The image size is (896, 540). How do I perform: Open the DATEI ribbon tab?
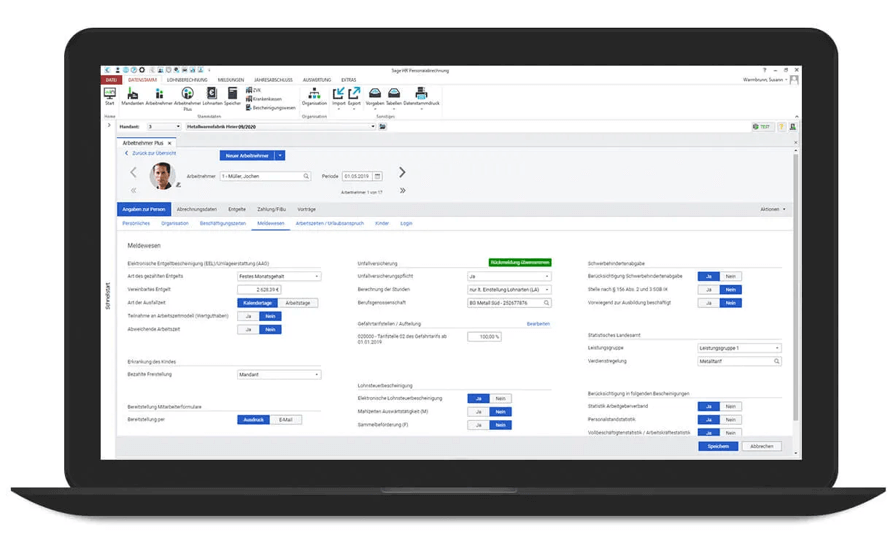(111, 80)
